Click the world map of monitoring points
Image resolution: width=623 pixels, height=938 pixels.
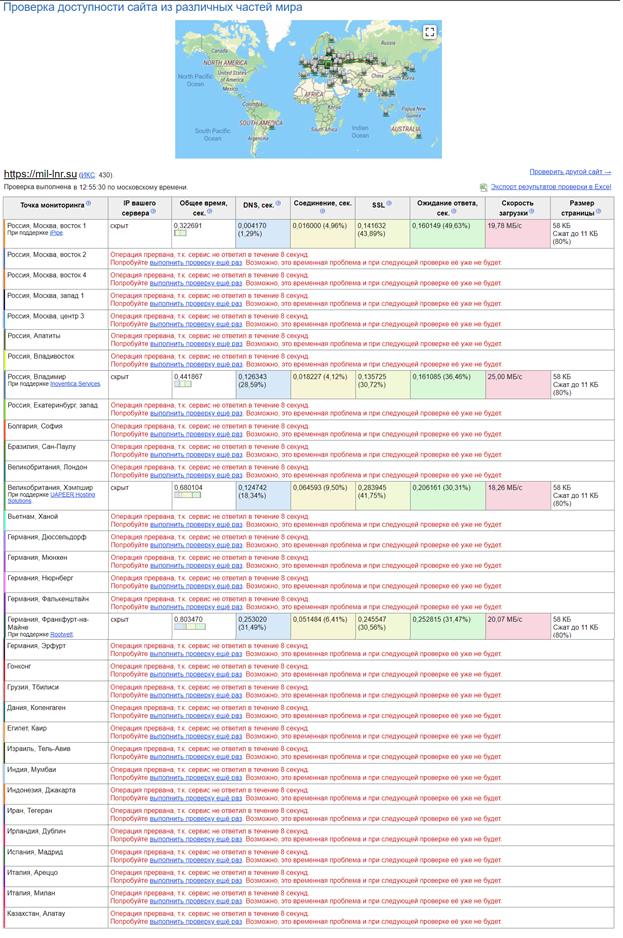click(308, 89)
